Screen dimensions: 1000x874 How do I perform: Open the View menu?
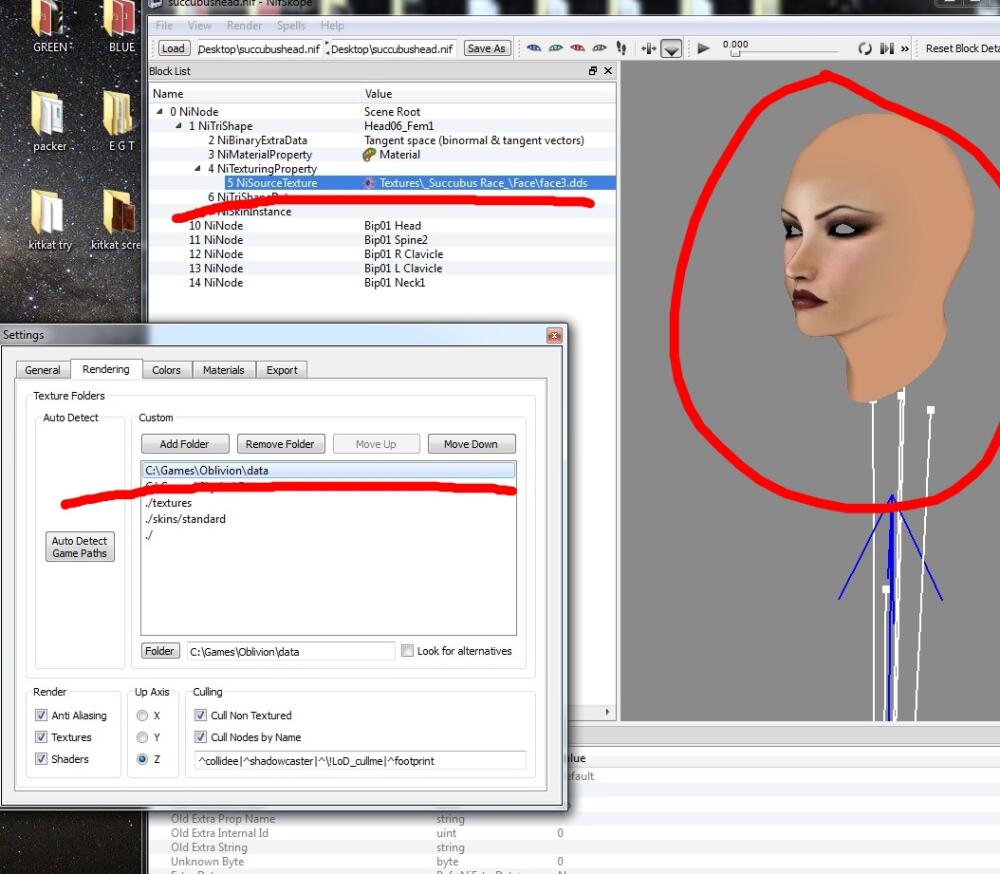pos(199,26)
